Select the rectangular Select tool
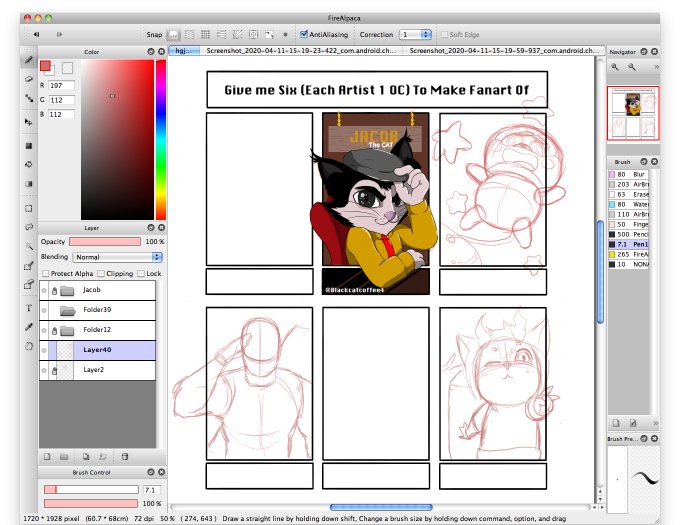 tap(29, 208)
